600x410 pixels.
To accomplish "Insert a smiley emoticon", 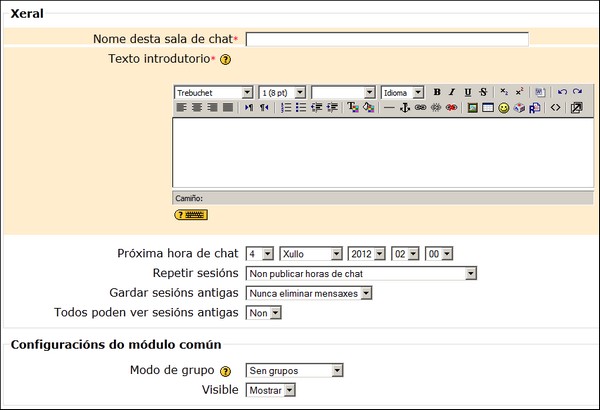I will [504, 108].
